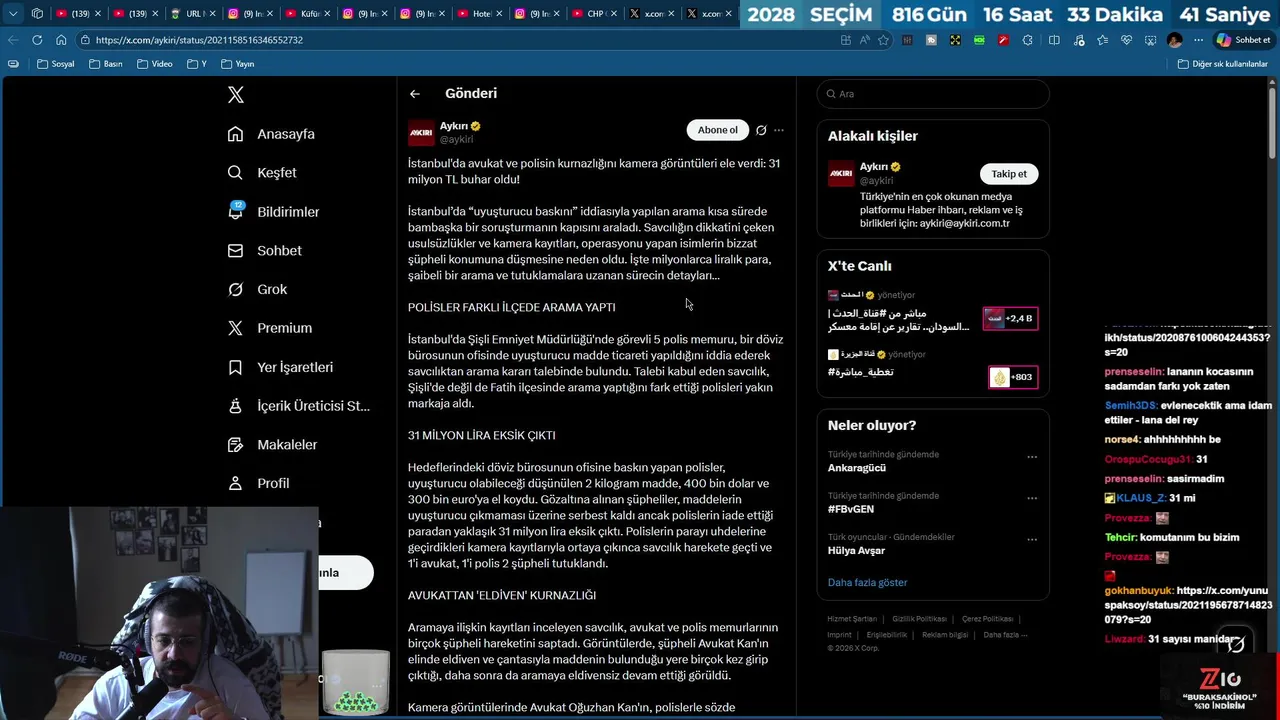
Task: Follow Aykırı with Takip et
Action: [x=1009, y=174]
